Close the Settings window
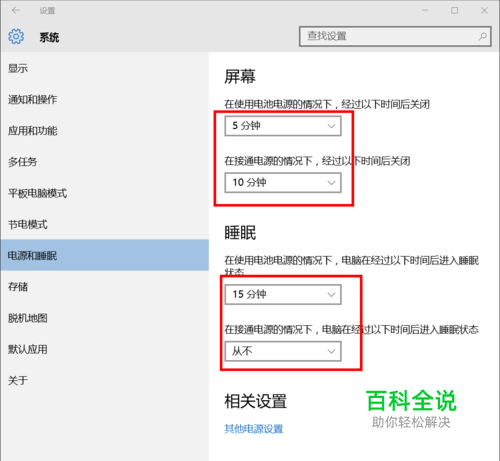500x461 pixels. [x=484, y=11]
